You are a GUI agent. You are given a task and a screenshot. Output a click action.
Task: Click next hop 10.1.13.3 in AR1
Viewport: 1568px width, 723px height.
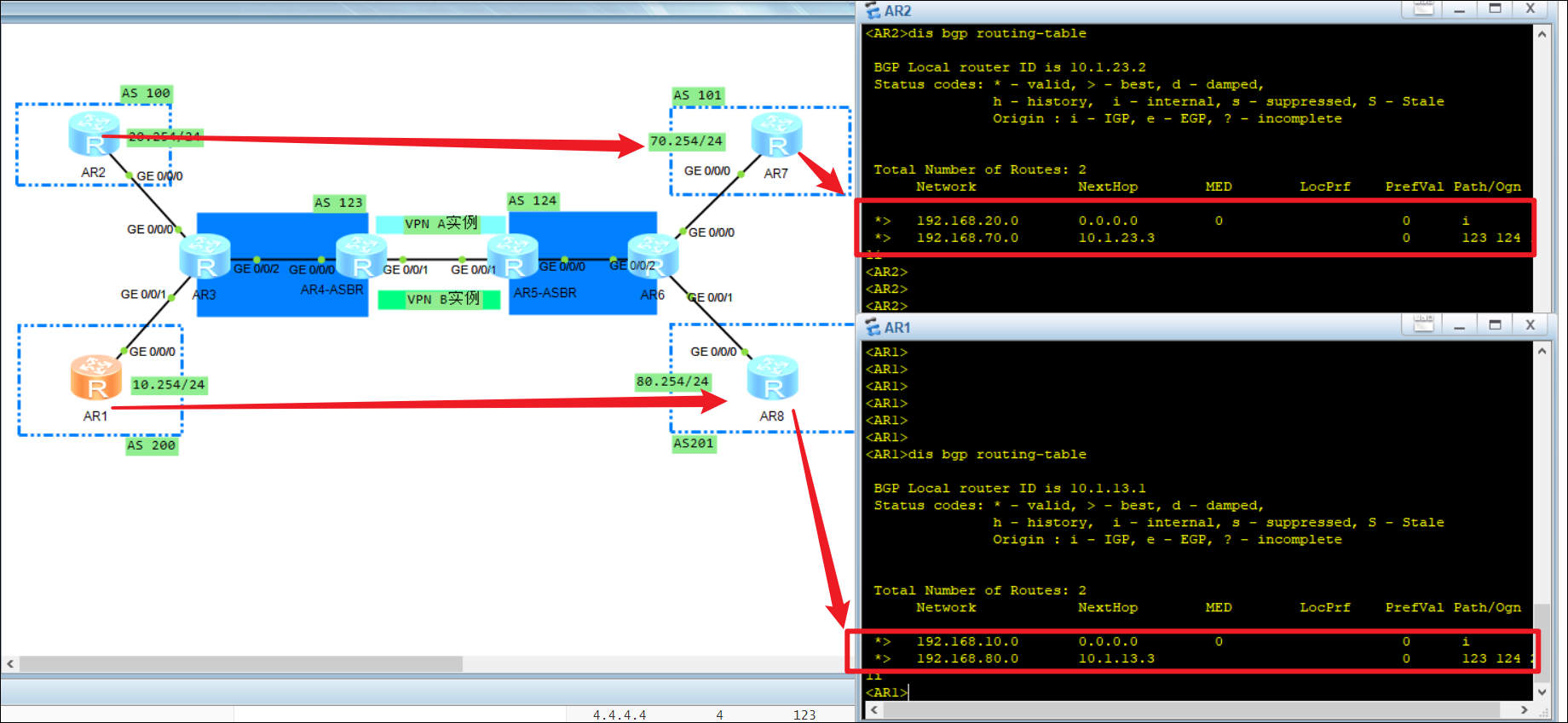click(x=1116, y=658)
